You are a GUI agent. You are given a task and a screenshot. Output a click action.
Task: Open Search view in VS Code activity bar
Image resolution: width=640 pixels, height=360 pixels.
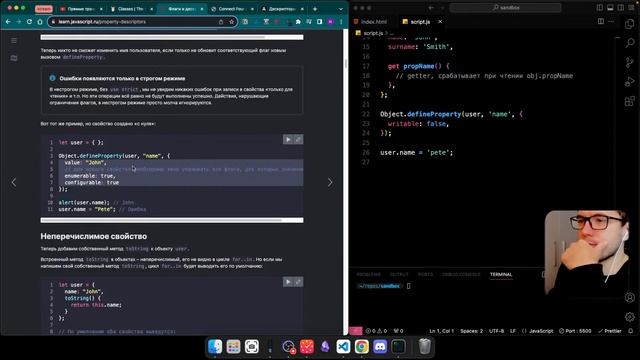click(x=630, y=43)
